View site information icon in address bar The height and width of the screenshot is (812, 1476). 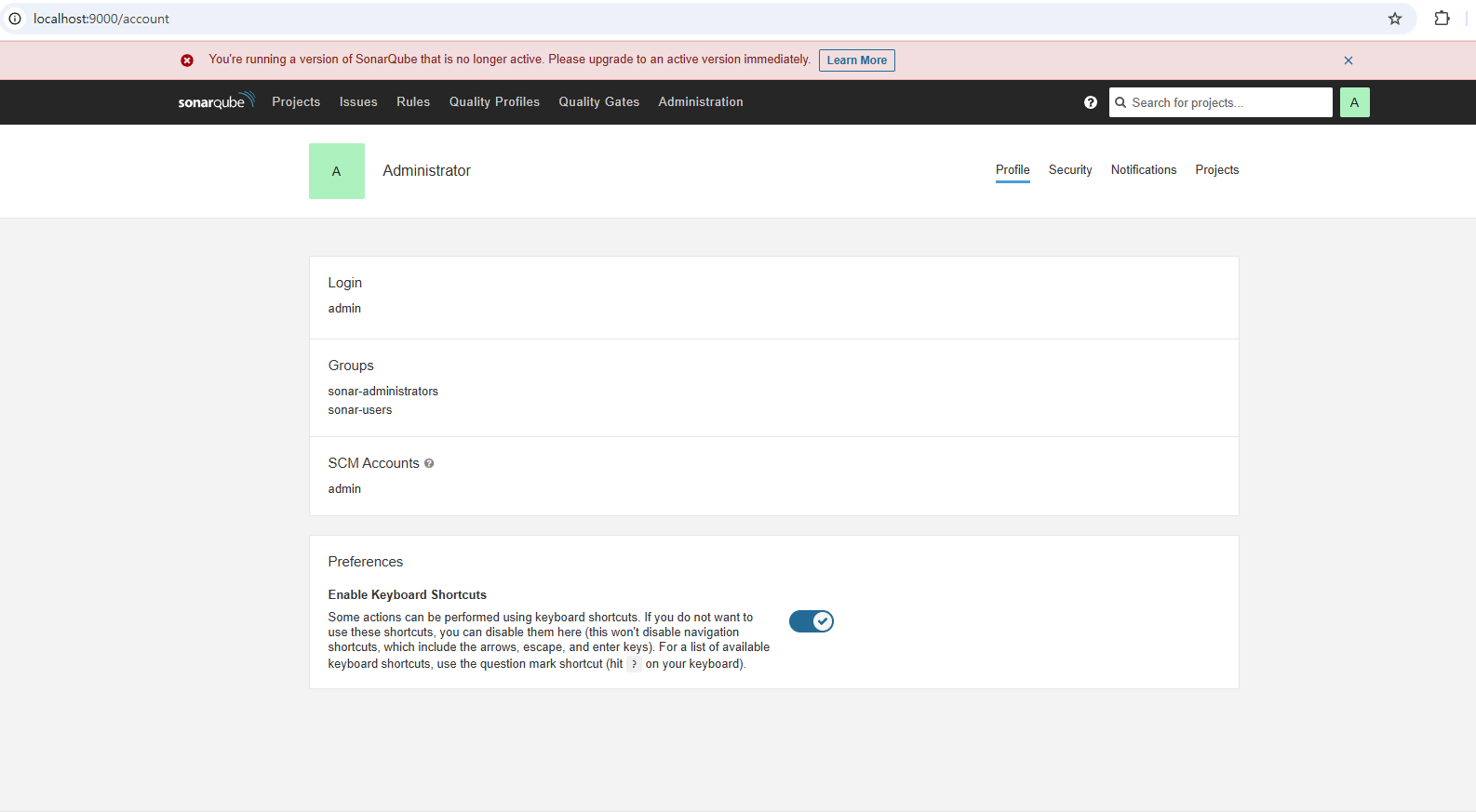15,19
